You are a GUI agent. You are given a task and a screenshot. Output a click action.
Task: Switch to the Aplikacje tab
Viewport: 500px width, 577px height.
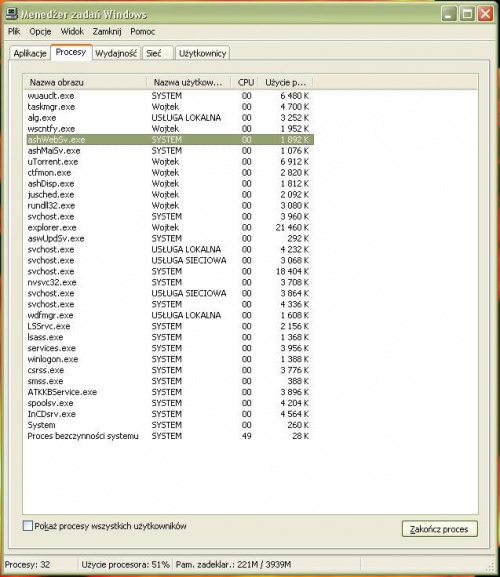coord(30,53)
